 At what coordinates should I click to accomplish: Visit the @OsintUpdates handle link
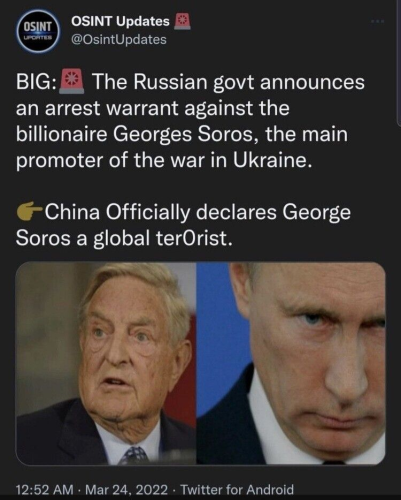coord(119,40)
